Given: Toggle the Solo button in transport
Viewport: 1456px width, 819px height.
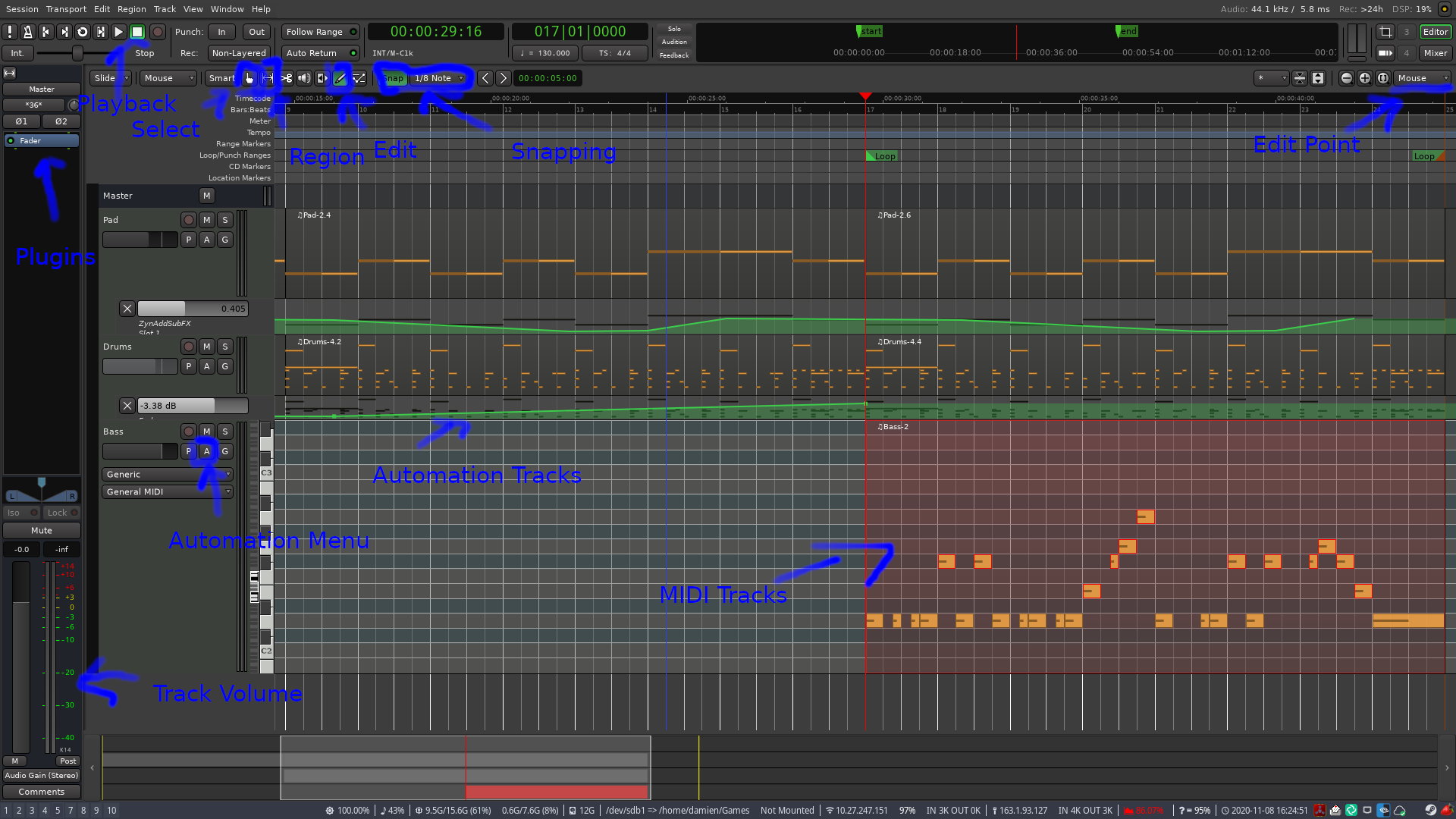Looking at the screenshot, I should pos(675,29).
